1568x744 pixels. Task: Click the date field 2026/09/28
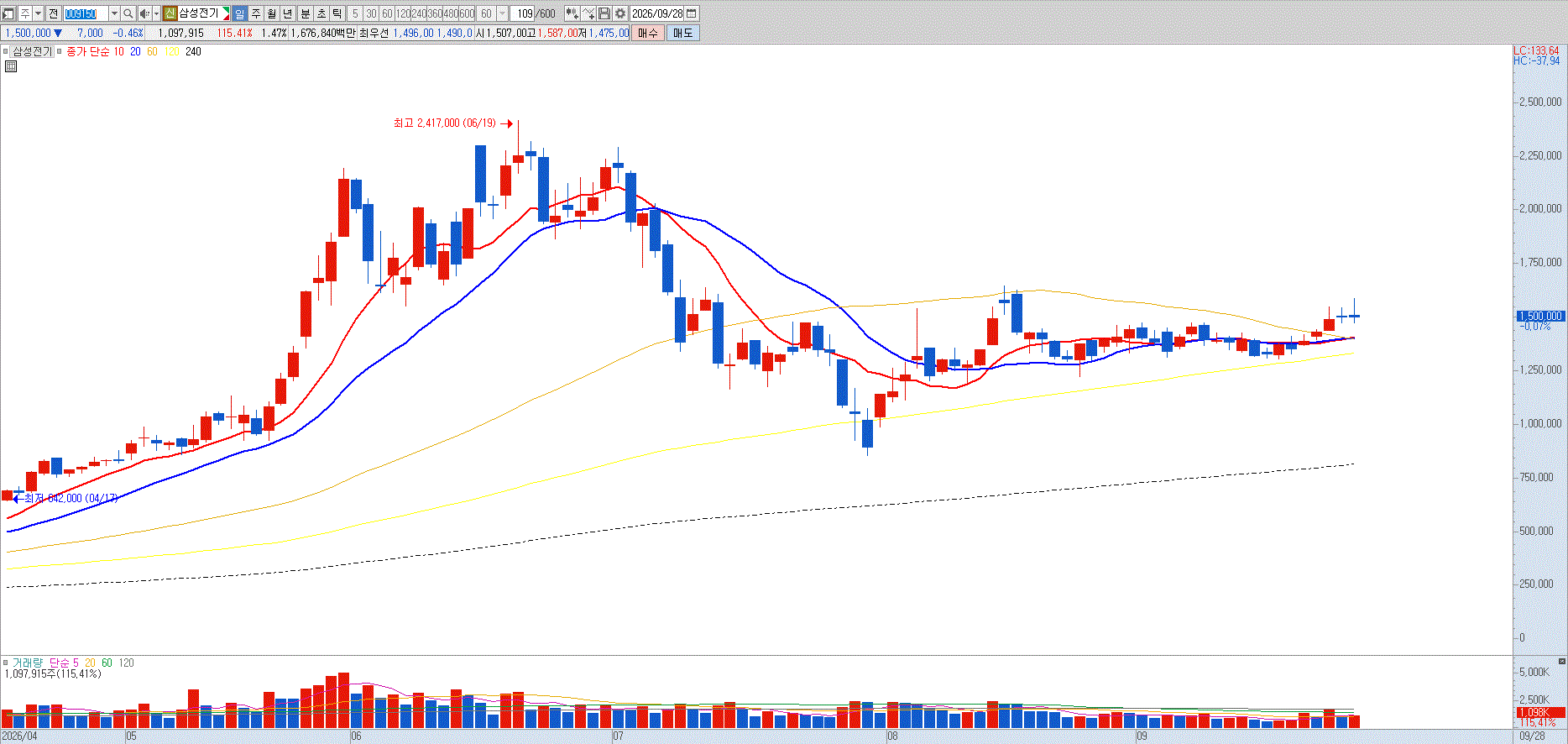(657, 13)
